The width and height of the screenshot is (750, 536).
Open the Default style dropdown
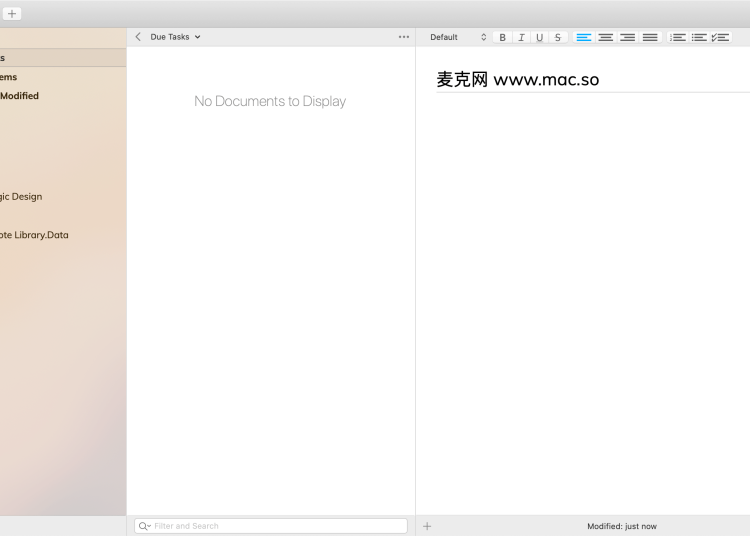coord(458,37)
